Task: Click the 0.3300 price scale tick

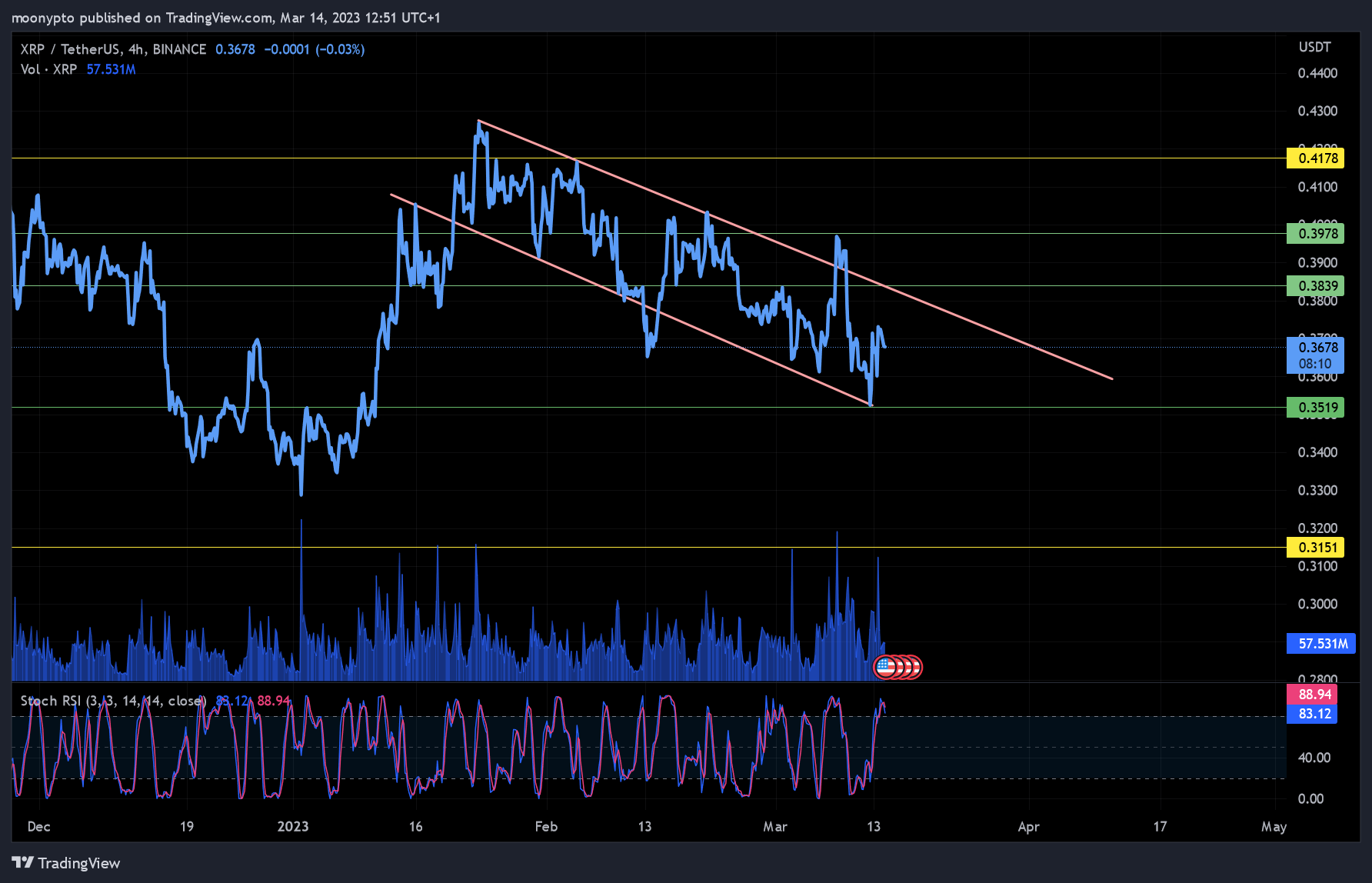Action: pos(1317,490)
